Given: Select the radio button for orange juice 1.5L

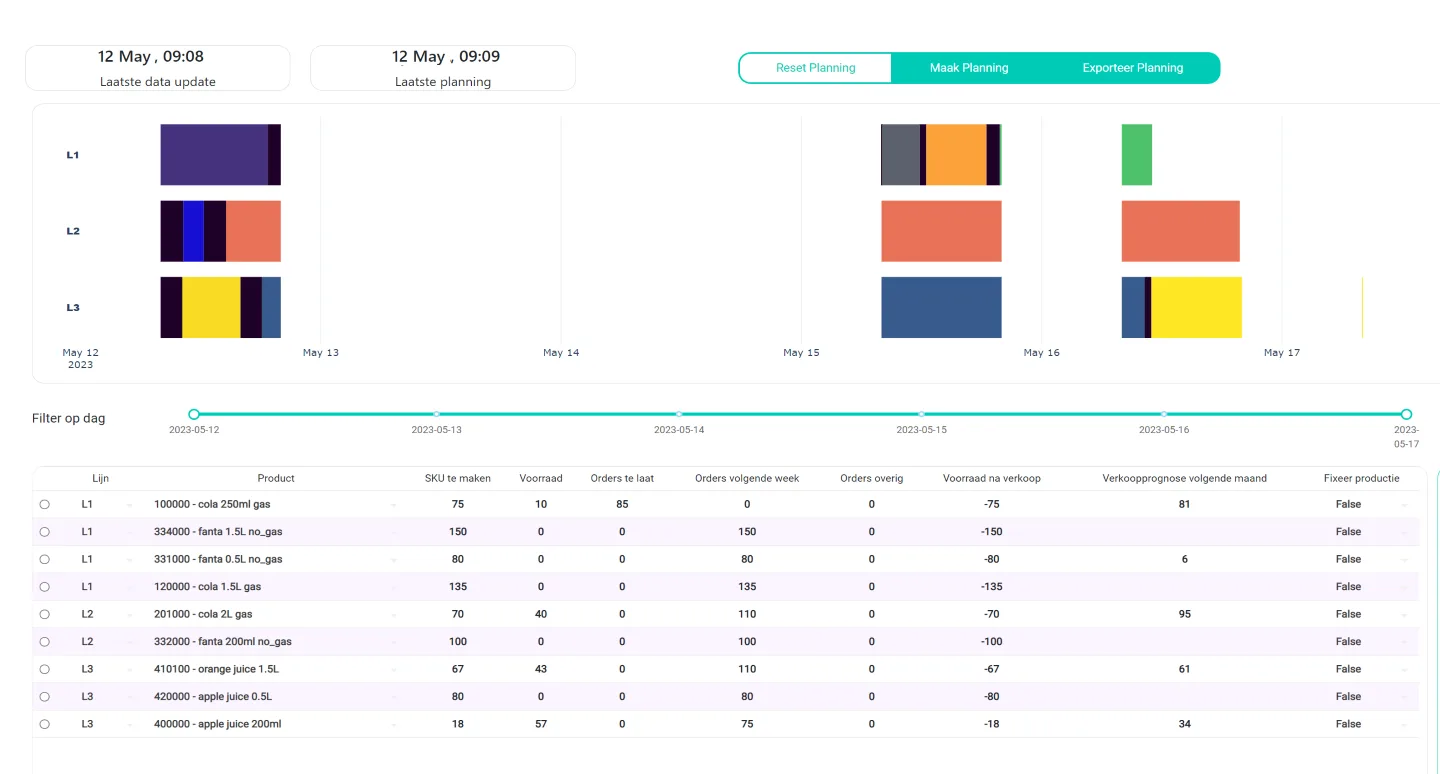Looking at the screenshot, I should point(44,670).
